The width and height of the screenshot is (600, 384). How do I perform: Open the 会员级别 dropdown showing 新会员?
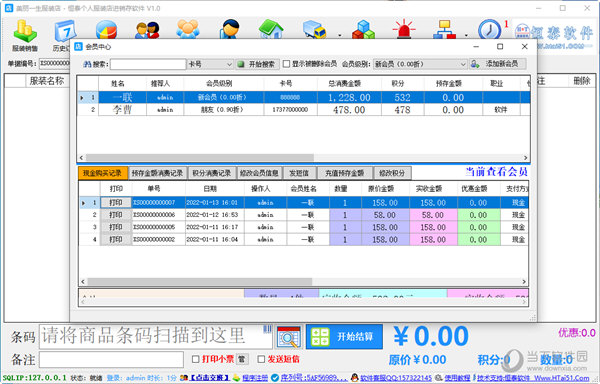click(x=420, y=64)
